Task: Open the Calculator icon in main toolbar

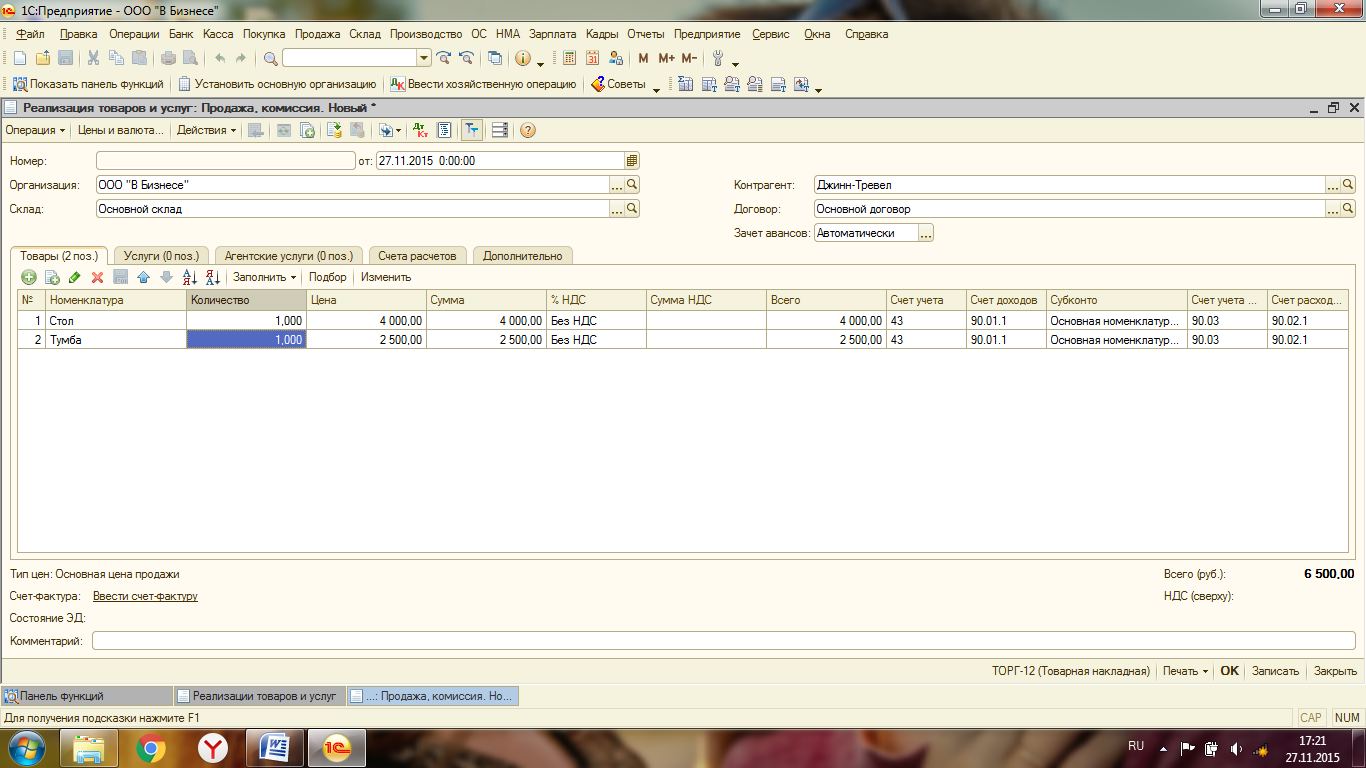Action: (569, 58)
